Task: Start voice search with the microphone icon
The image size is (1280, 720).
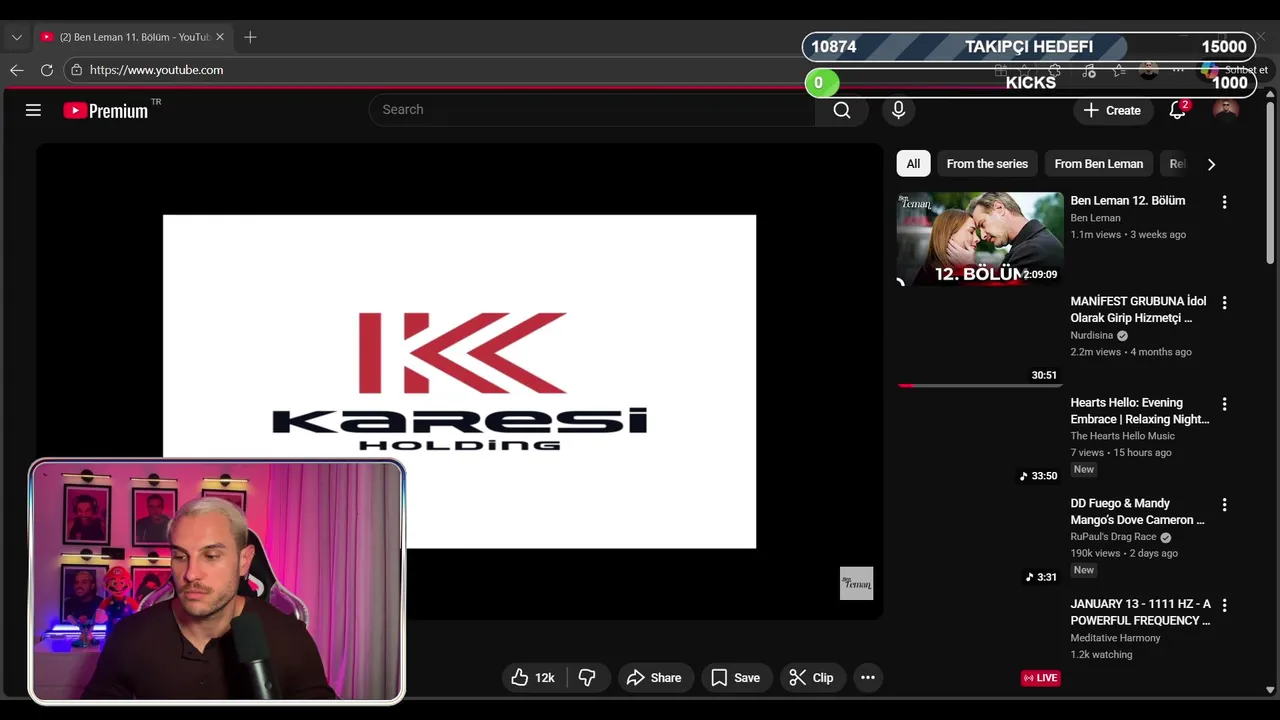Action: [898, 110]
